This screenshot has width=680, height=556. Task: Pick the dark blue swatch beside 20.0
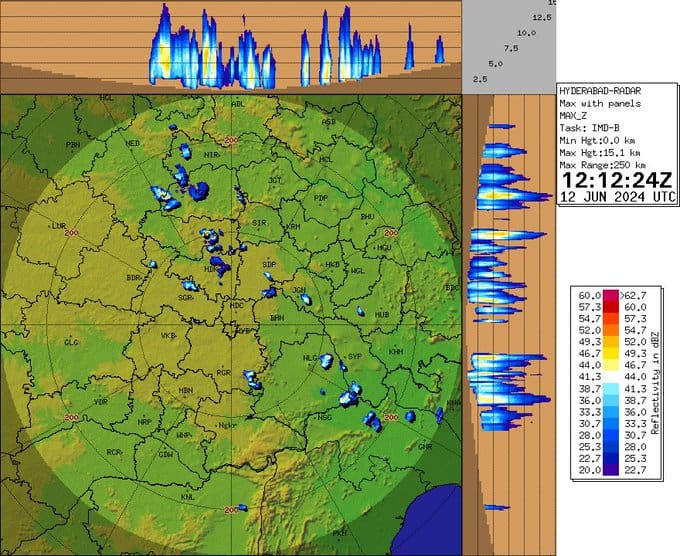pyautogui.click(x=611, y=470)
